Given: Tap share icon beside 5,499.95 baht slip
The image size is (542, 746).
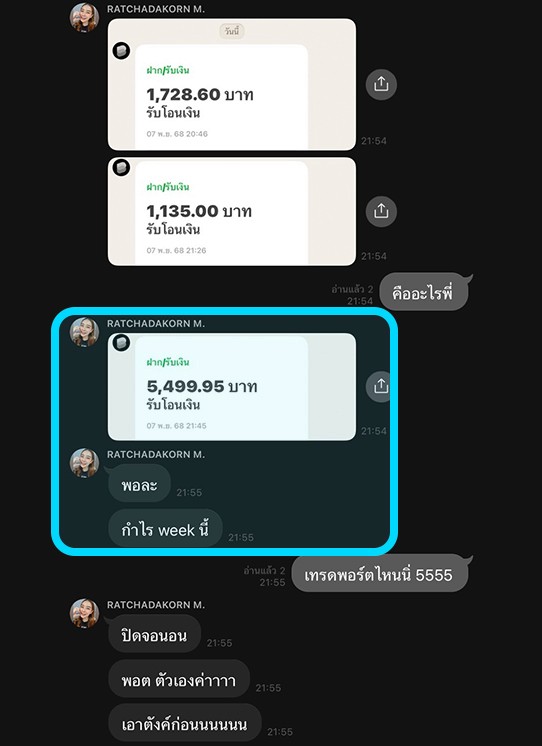Looking at the screenshot, I should 379,386.
